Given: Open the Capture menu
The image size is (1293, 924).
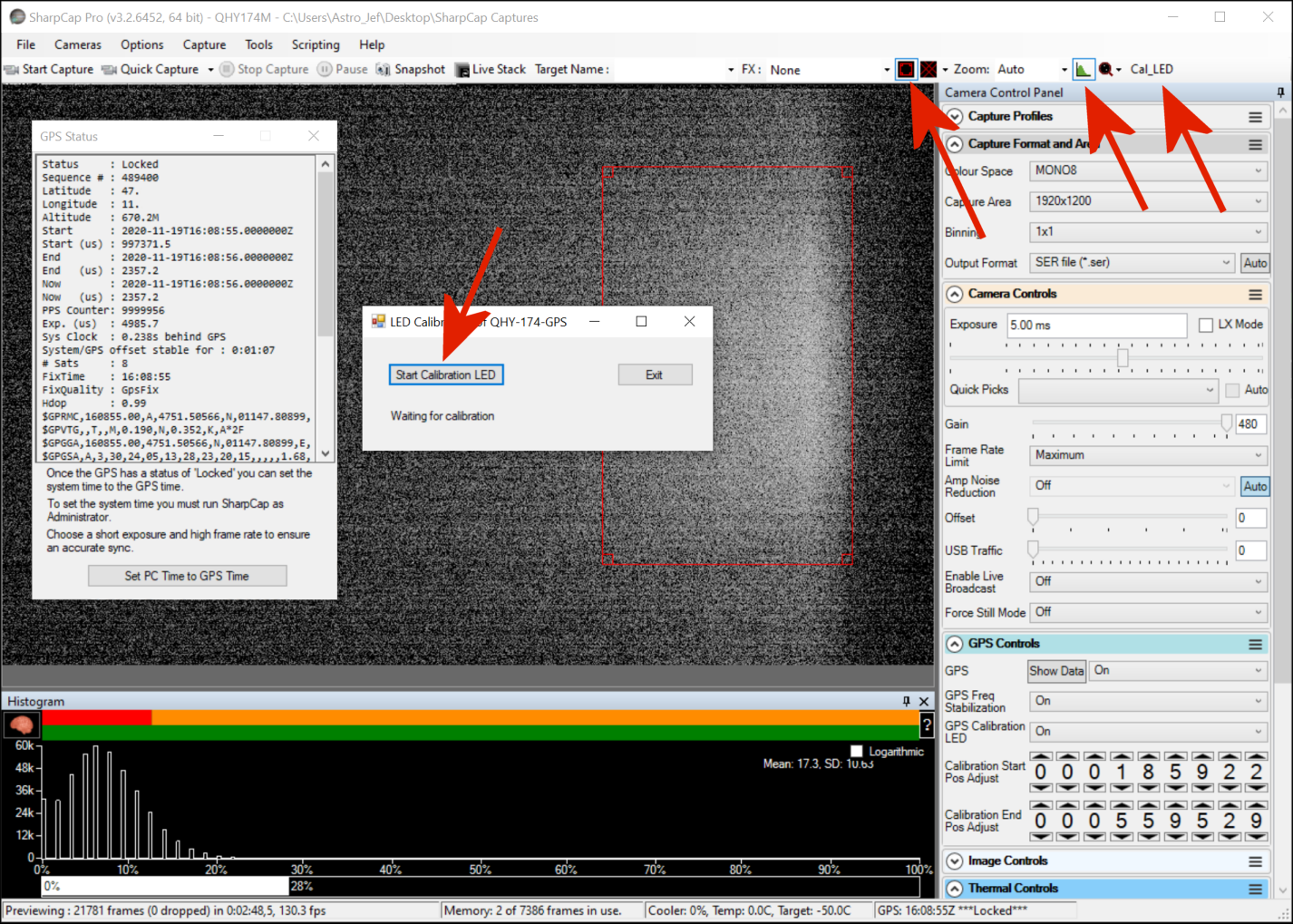Looking at the screenshot, I should click(204, 44).
